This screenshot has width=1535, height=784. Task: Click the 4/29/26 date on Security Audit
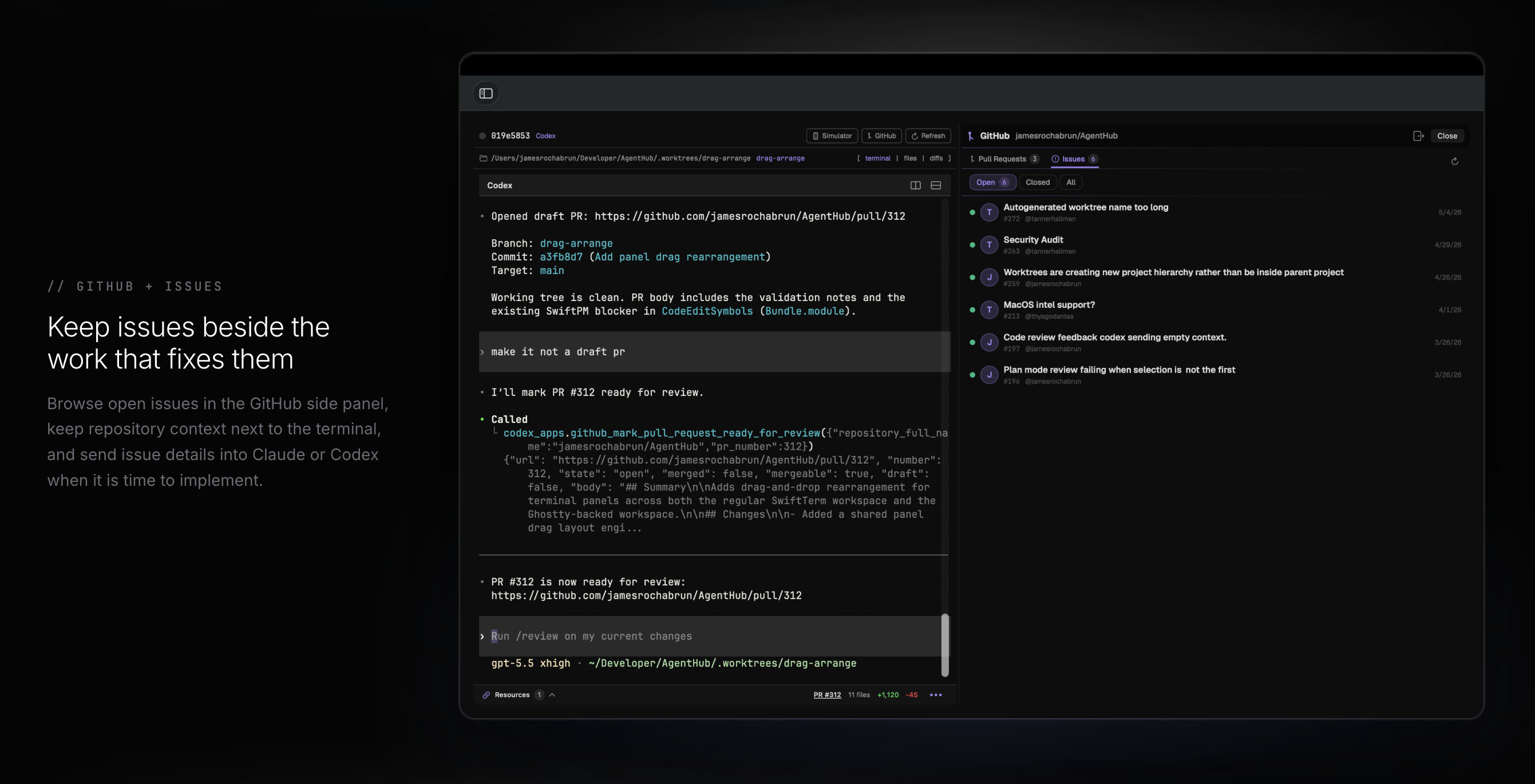(1448, 245)
